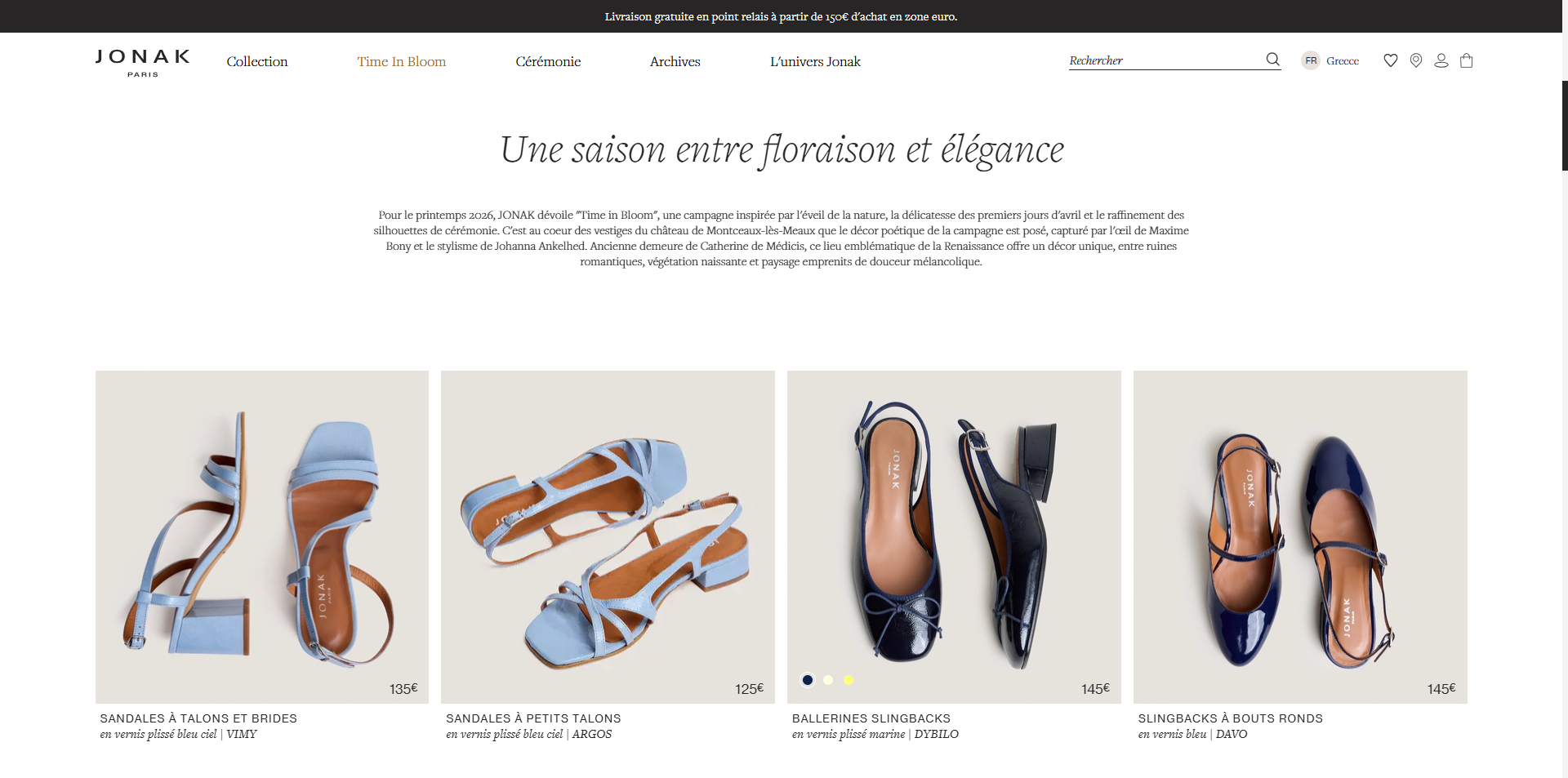The width and height of the screenshot is (1568, 778).
Task: Click the FR language badge
Action: coord(1311,60)
